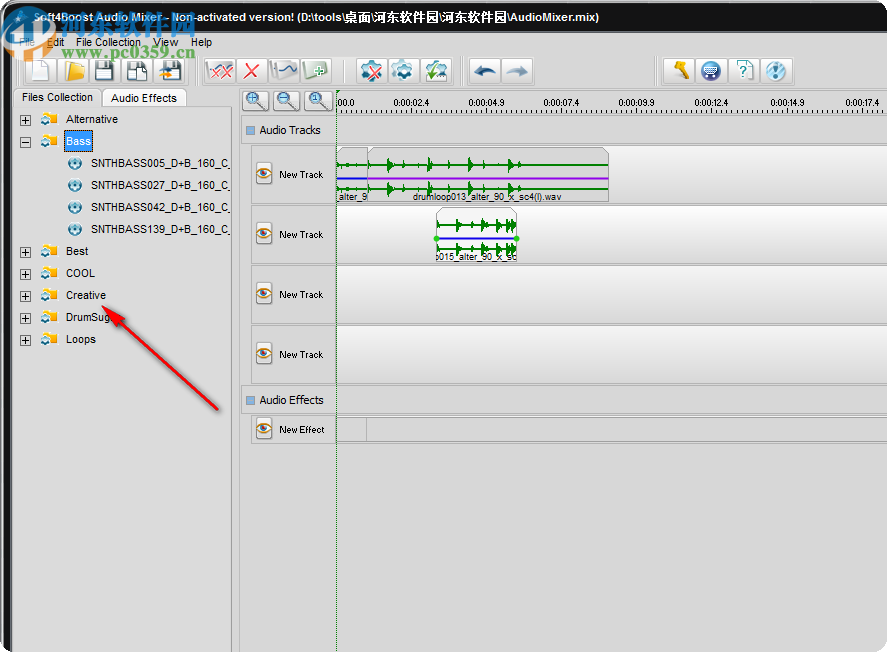Open the Help menu
887x652 pixels.
201,42
